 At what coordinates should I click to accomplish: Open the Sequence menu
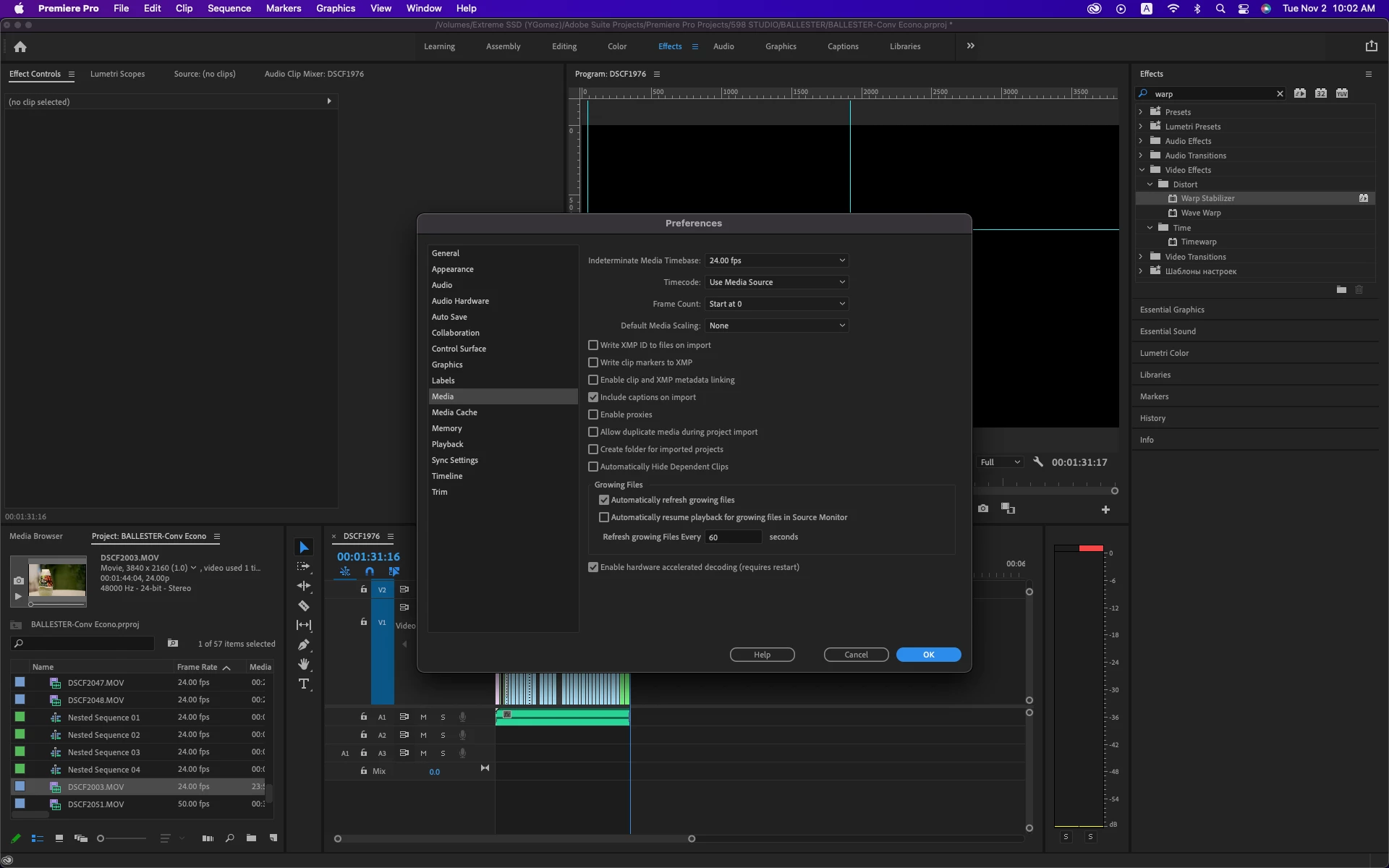pos(229,8)
